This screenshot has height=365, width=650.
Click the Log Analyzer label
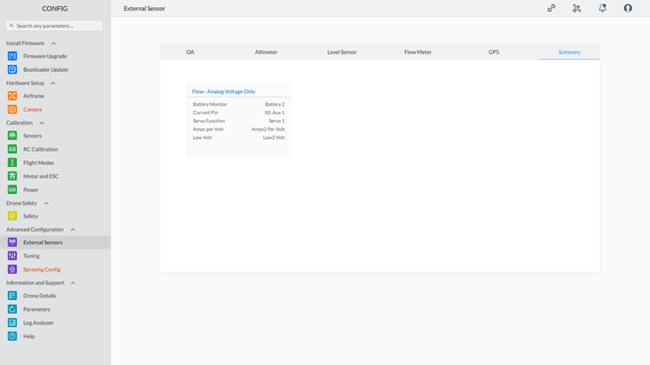[38, 323]
